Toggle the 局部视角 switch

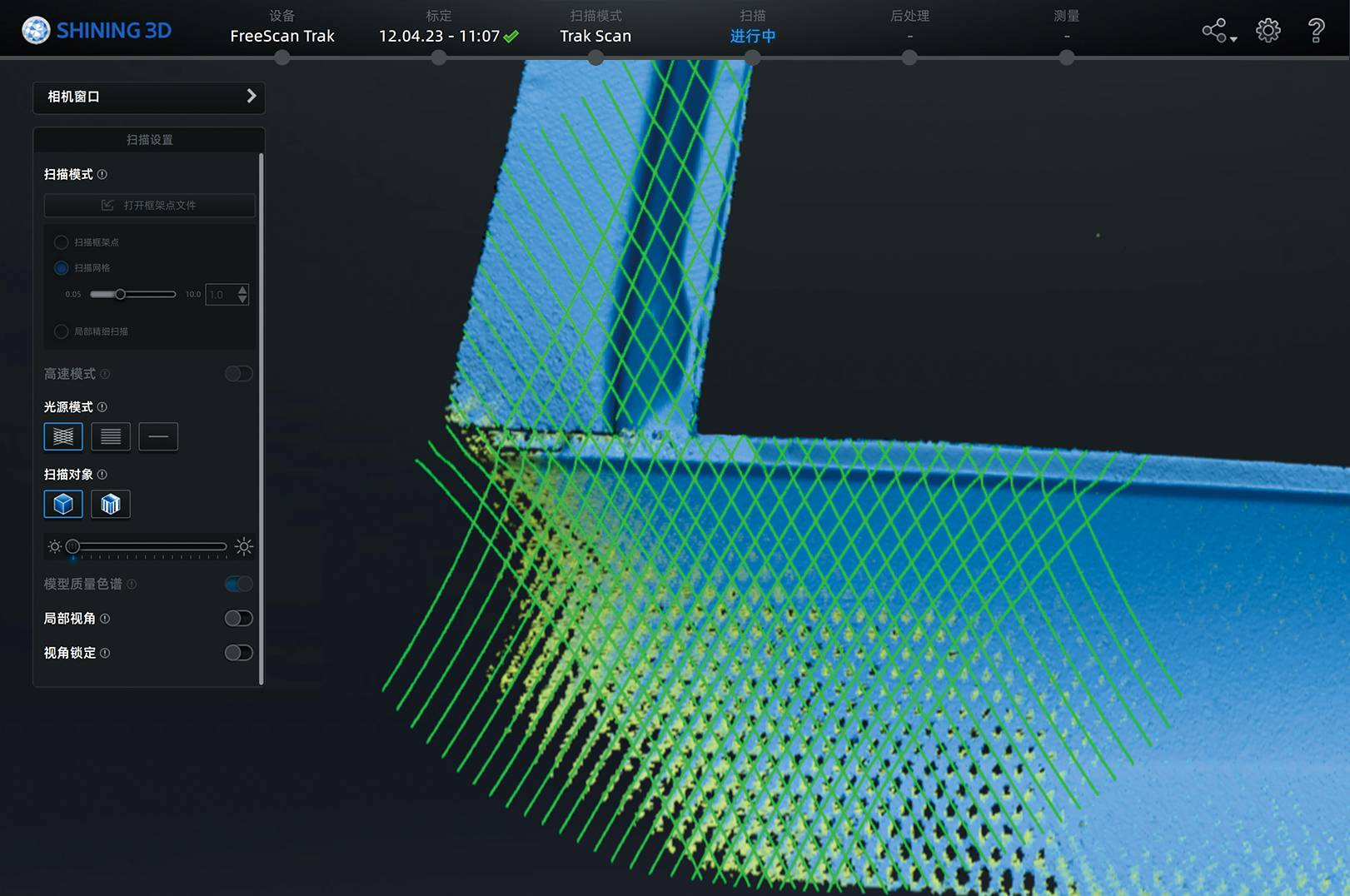pos(238,618)
